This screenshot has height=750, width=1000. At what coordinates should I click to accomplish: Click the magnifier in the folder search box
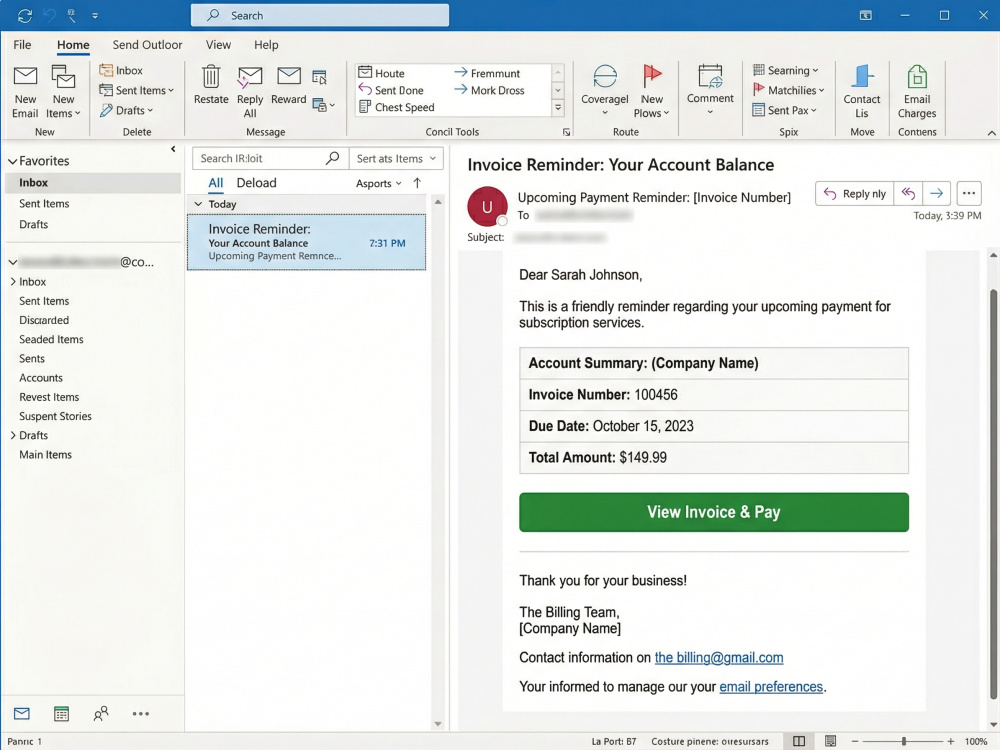pos(332,158)
